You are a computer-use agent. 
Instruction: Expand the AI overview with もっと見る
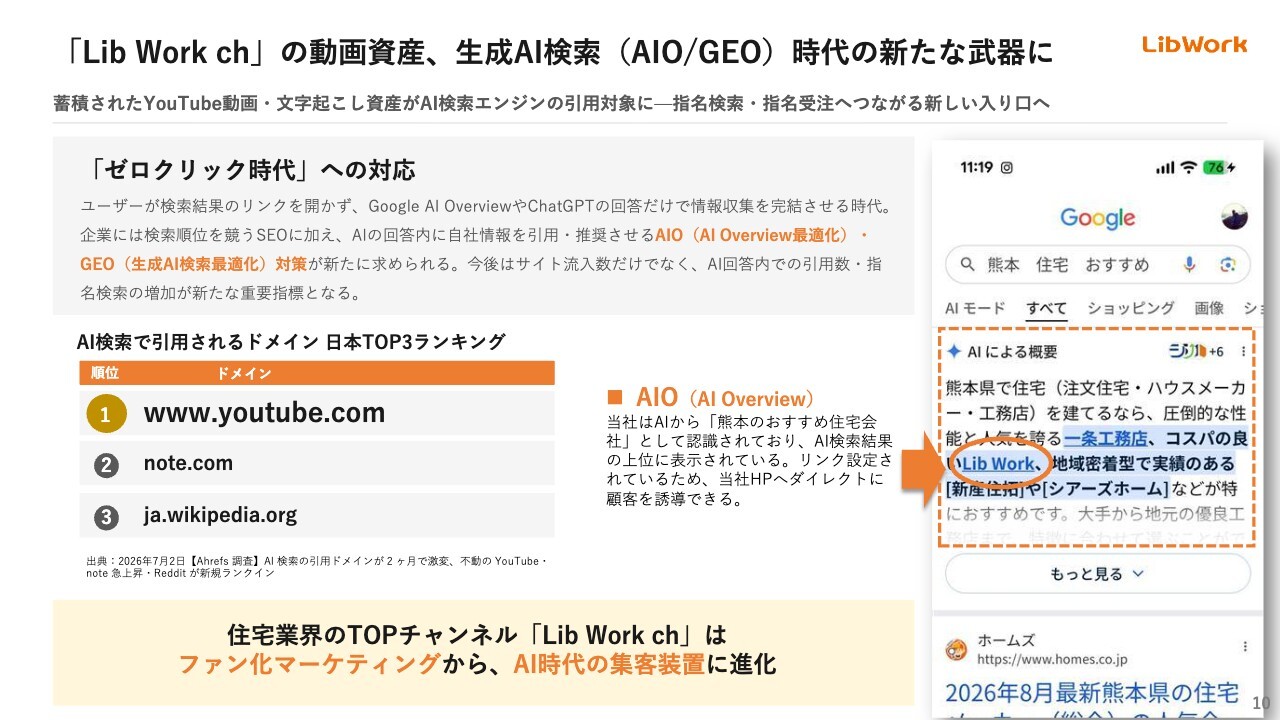click(1097, 574)
